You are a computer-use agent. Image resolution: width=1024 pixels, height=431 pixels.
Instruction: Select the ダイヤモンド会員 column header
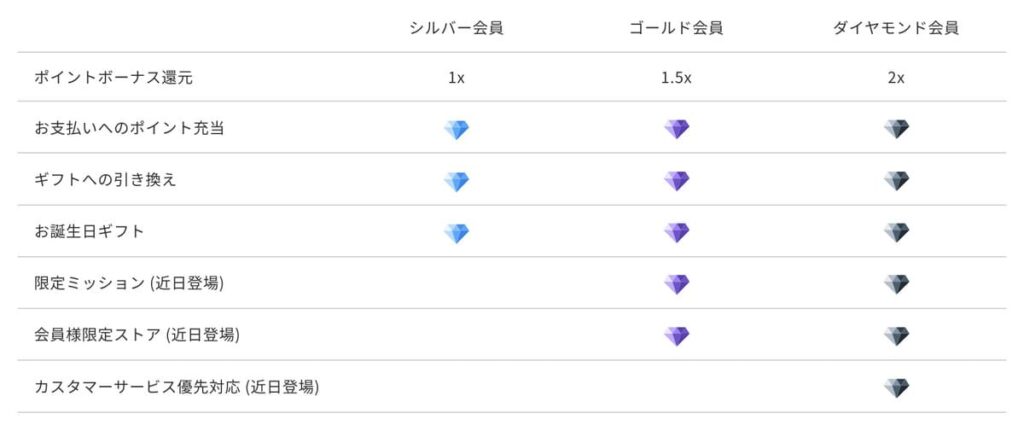click(896, 28)
